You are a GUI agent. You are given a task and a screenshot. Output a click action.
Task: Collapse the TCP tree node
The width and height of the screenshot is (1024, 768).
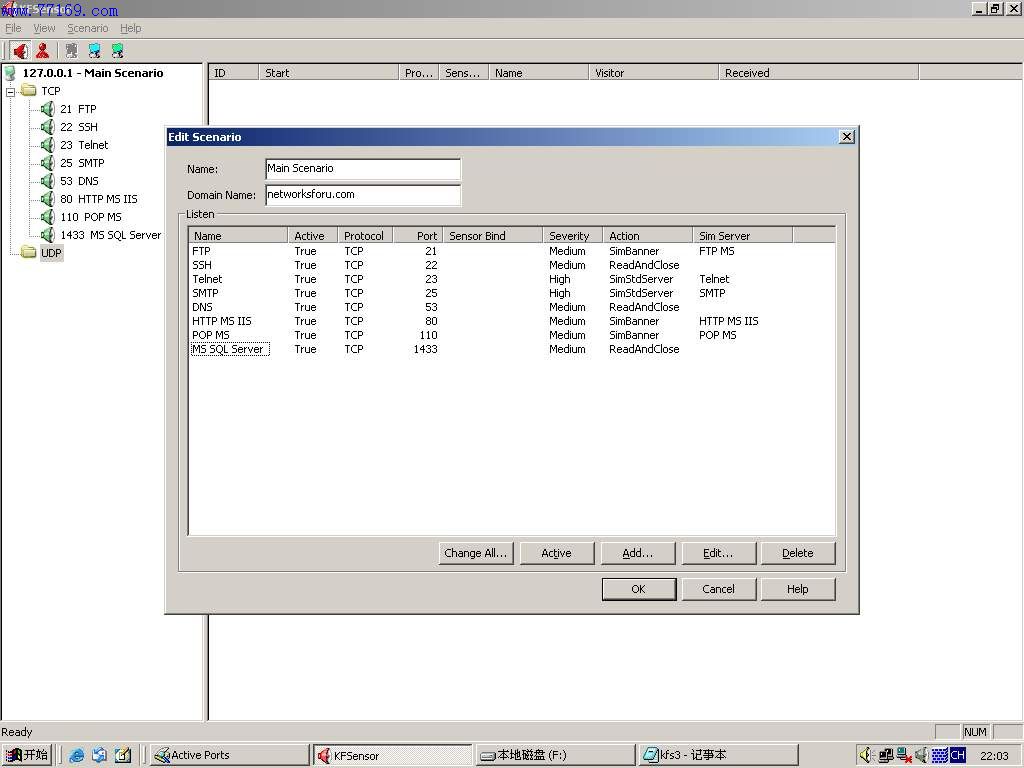click(11, 91)
